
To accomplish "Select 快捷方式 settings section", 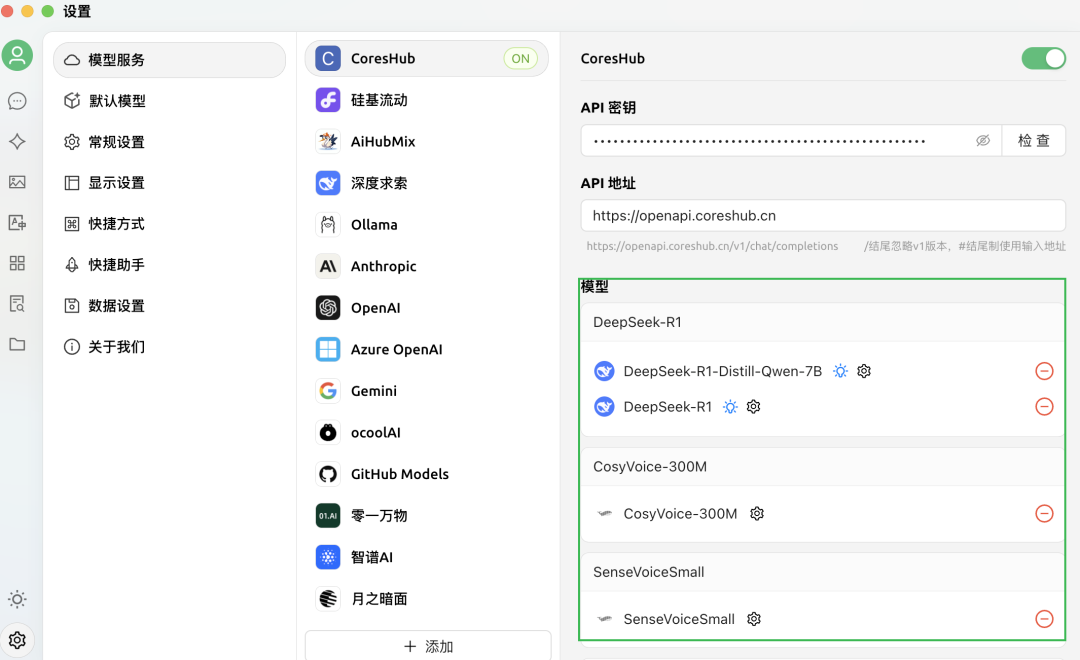I will [169, 224].
